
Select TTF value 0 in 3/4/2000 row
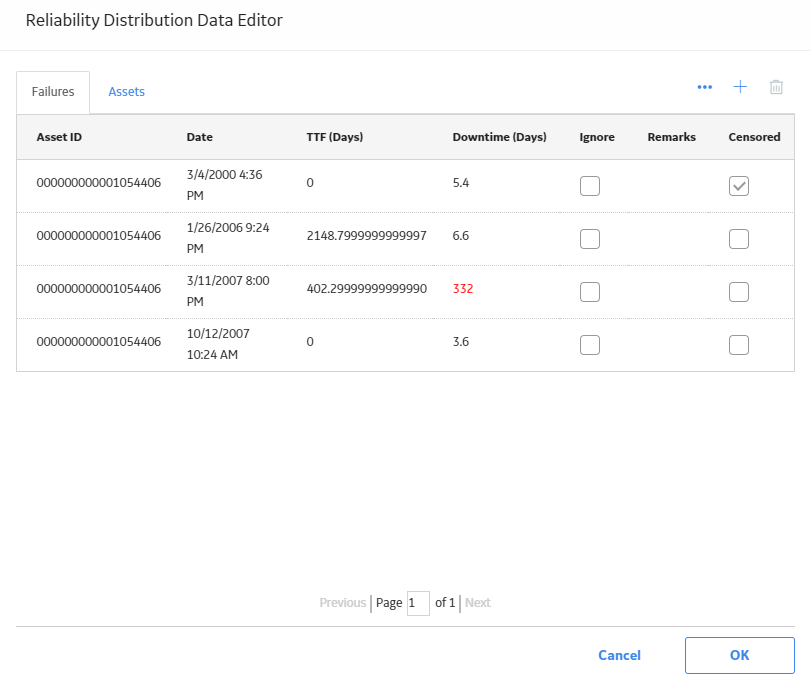310,183
